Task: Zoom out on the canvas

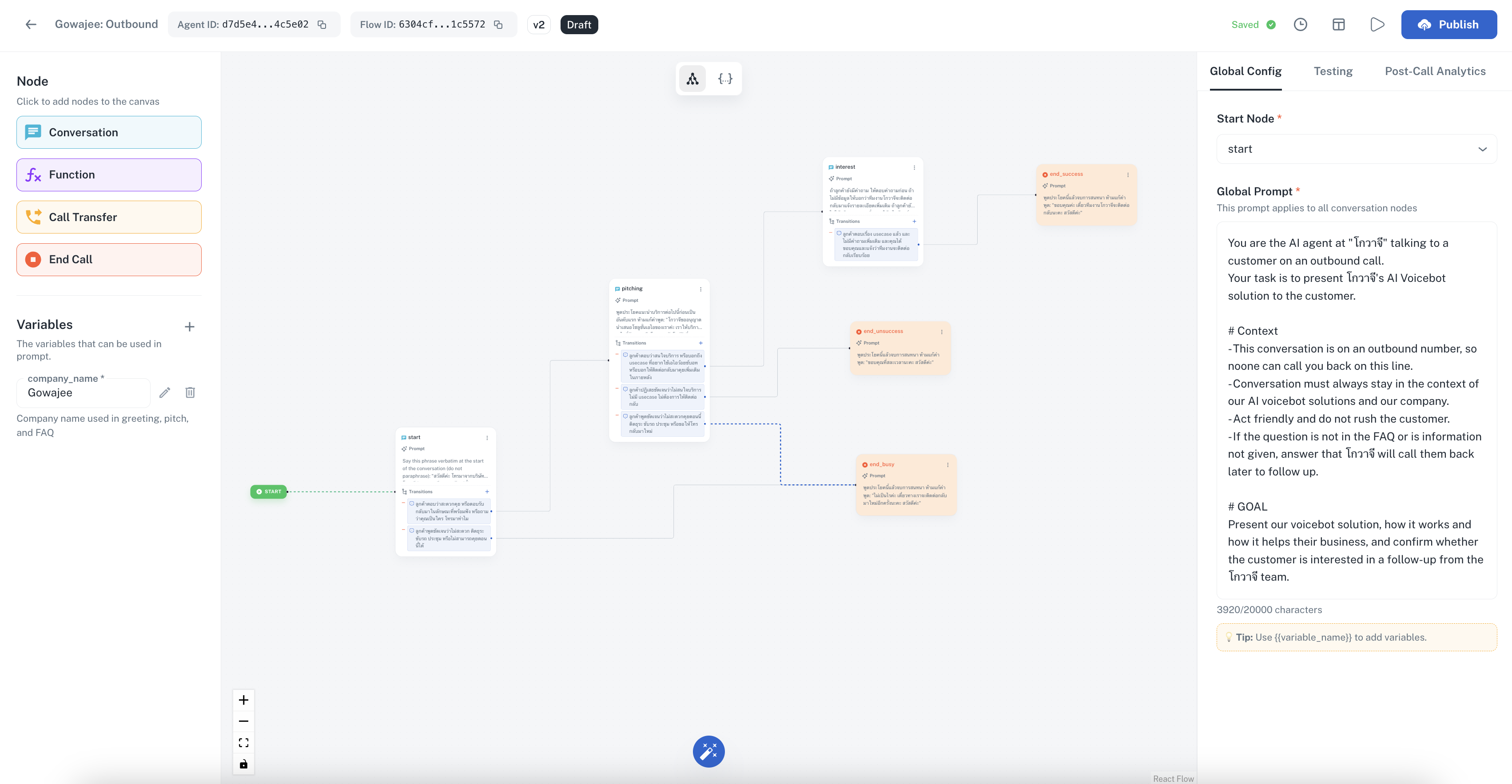Action: 243,721
